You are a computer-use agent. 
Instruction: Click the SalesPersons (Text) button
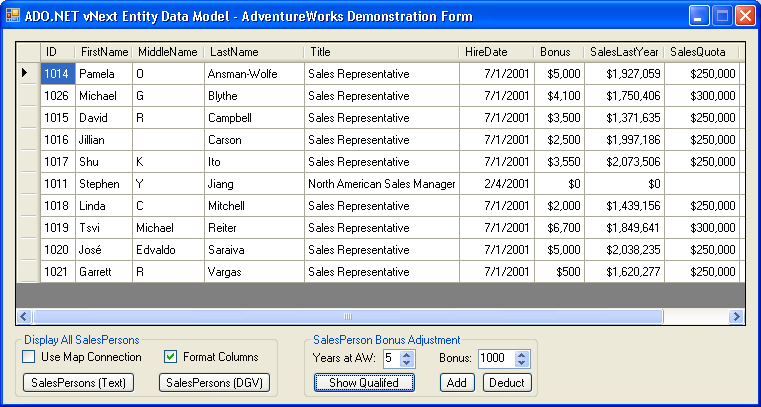click(x=79, y=383)
